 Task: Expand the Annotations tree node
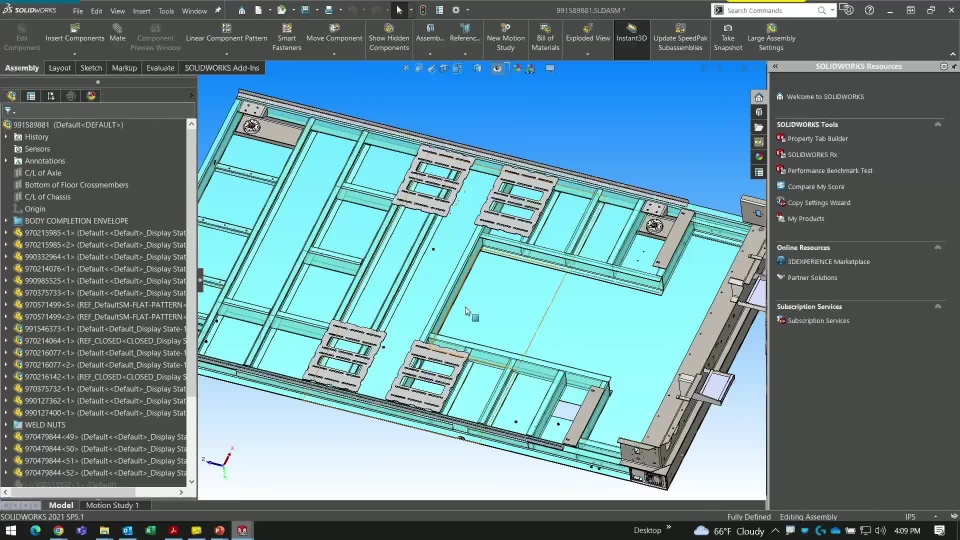[6, 161]
